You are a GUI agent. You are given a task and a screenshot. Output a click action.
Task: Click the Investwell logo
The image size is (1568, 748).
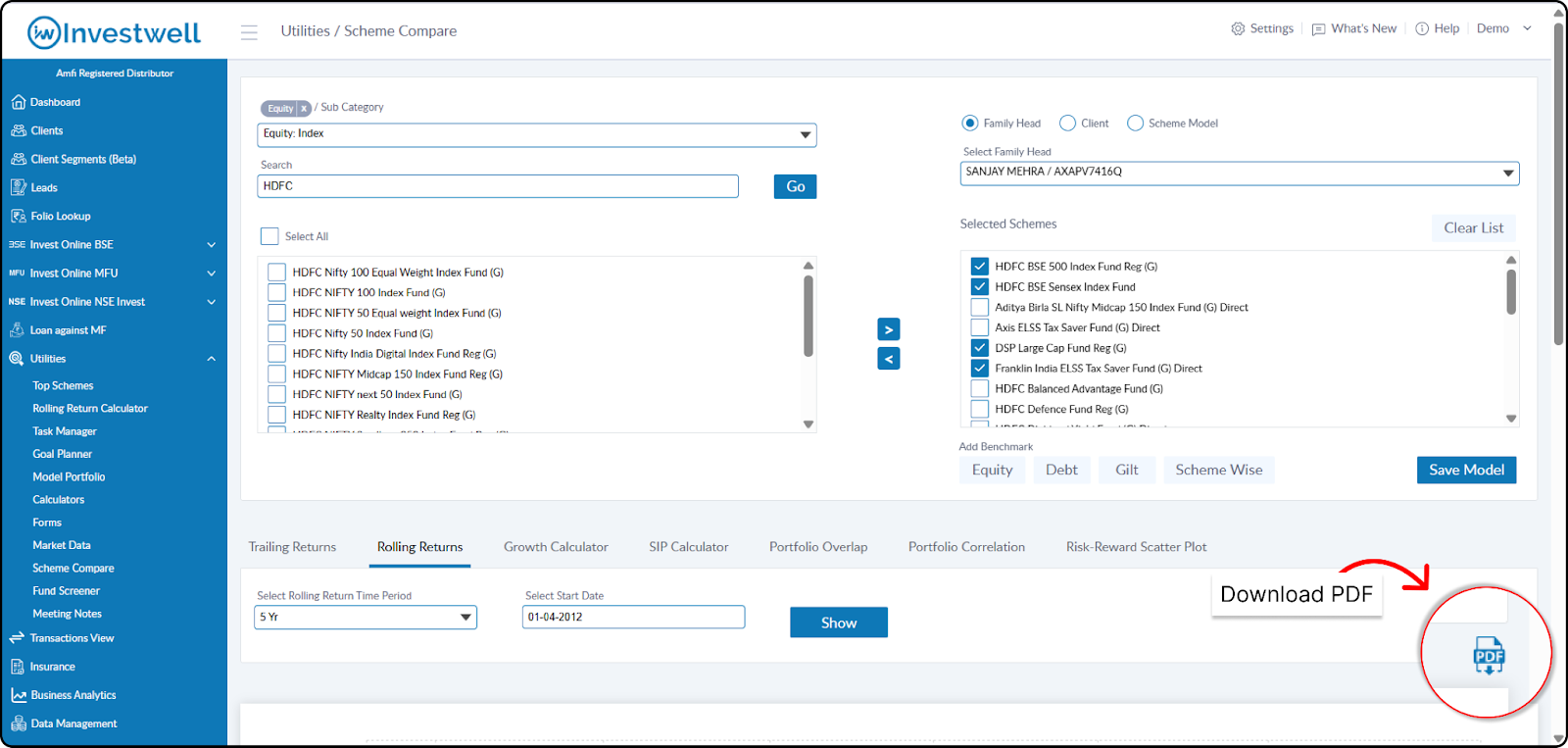coord(114,32)
